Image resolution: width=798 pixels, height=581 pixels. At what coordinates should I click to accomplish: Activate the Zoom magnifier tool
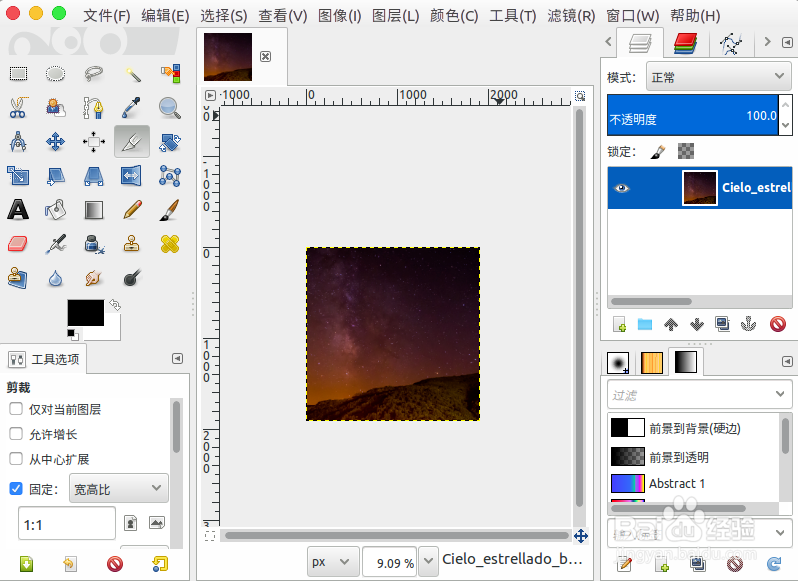pos(169,107)
